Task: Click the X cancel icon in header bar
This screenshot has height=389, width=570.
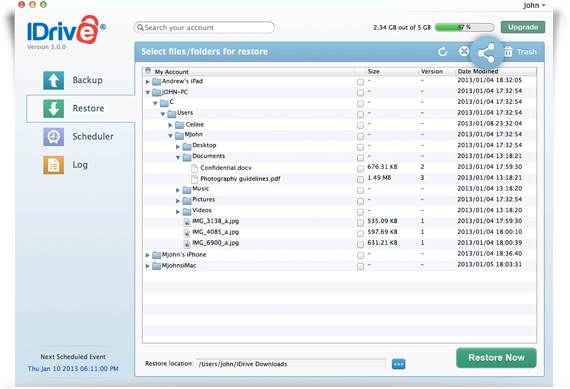Action: (463, 51)
